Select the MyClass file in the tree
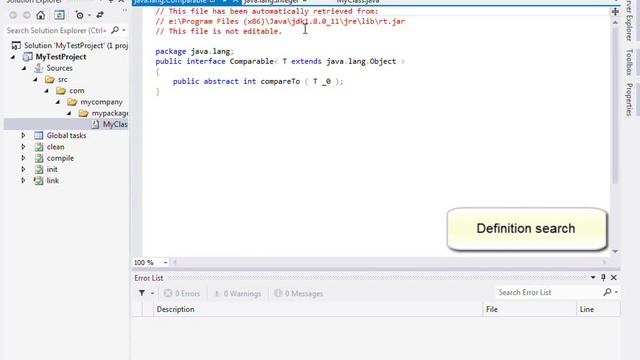 coord(115,124)
